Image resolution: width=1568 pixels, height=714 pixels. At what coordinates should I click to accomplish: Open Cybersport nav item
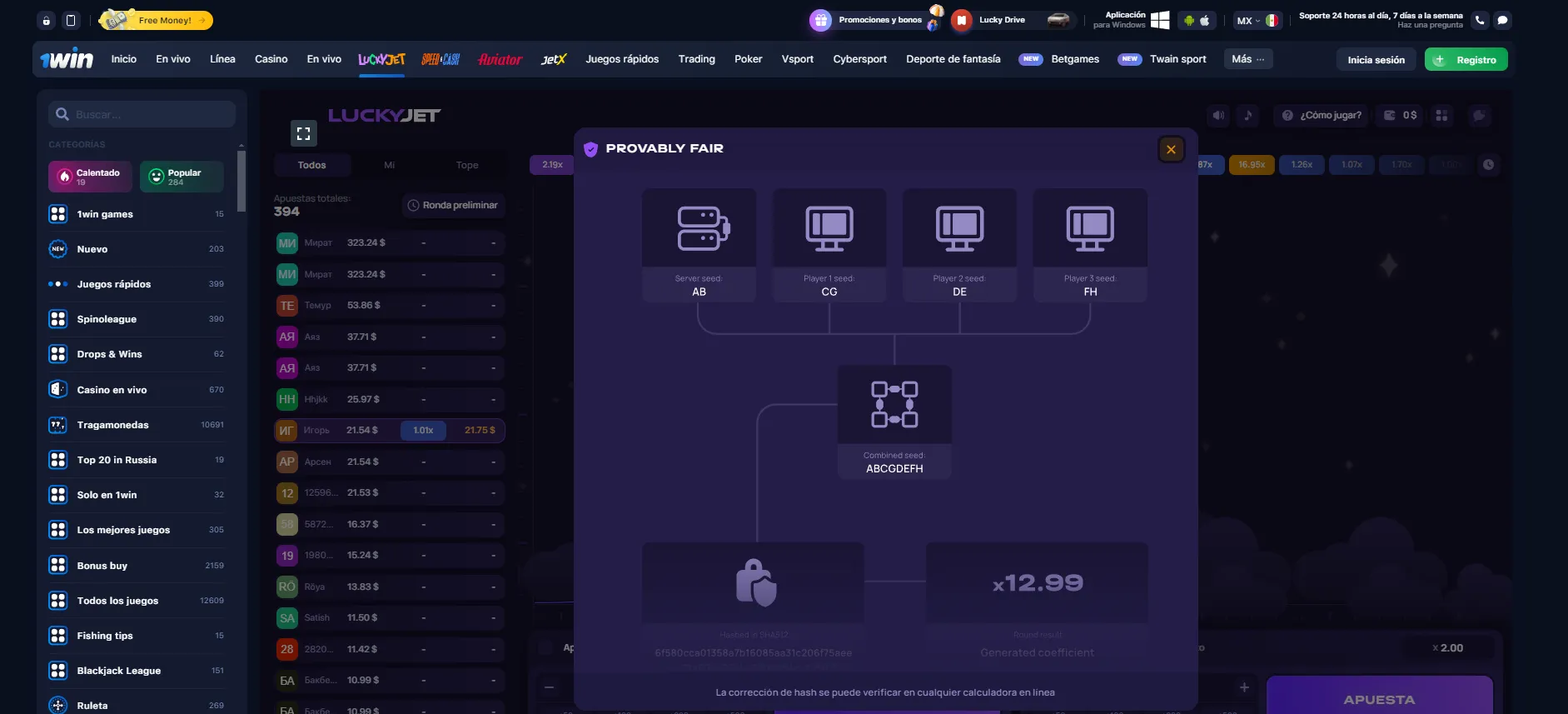click(x=860, y=59)
